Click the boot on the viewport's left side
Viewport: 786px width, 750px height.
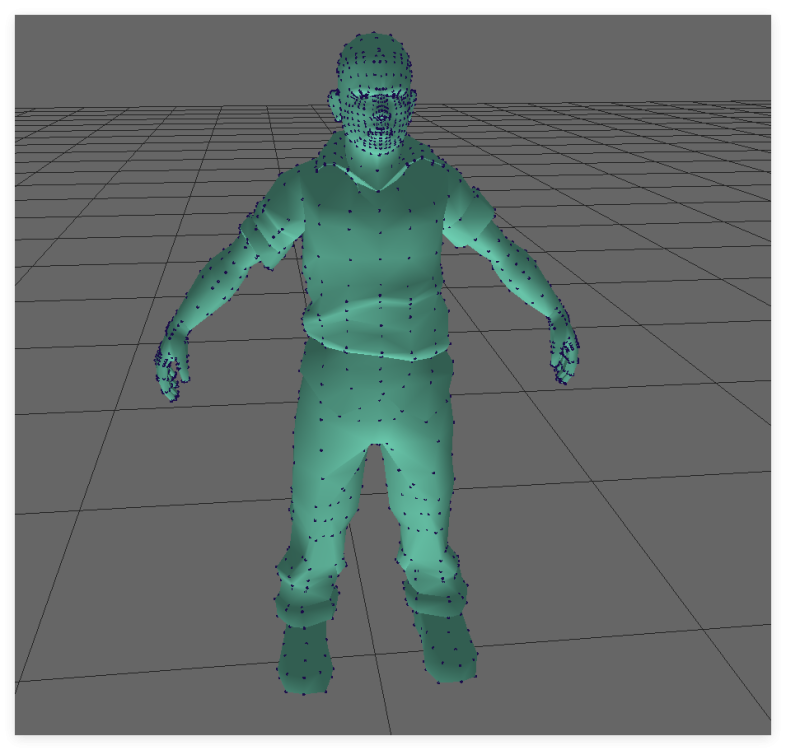pyautogui.click(x=304, y=659)
